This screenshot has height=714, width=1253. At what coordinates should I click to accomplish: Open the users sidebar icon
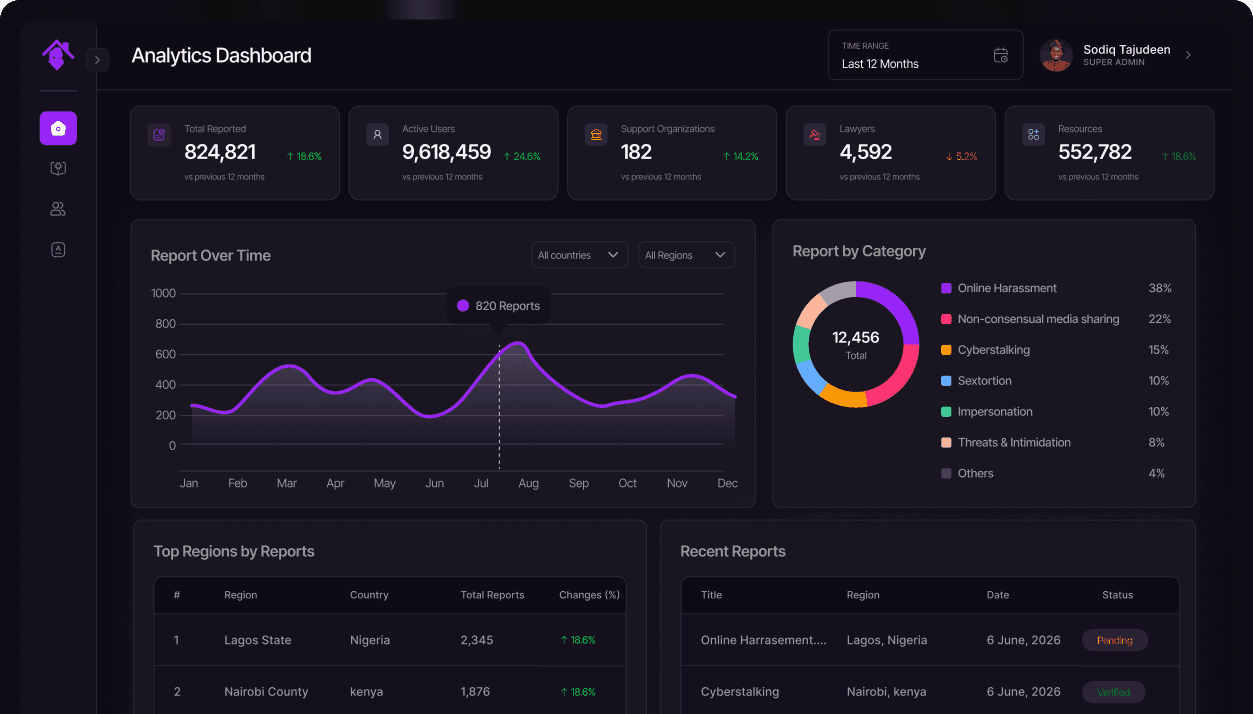[x=58, y=209]
